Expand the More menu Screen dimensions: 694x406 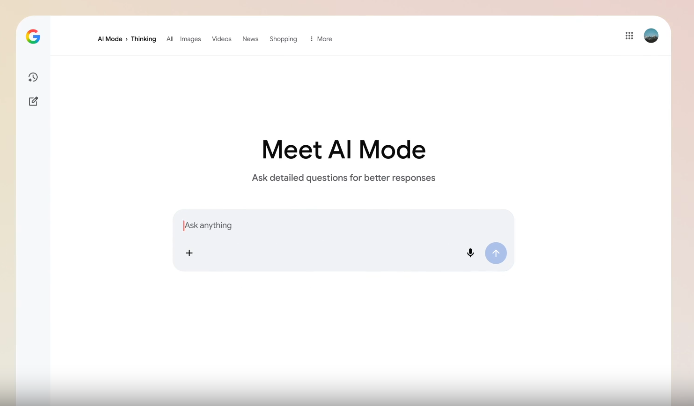321,39
